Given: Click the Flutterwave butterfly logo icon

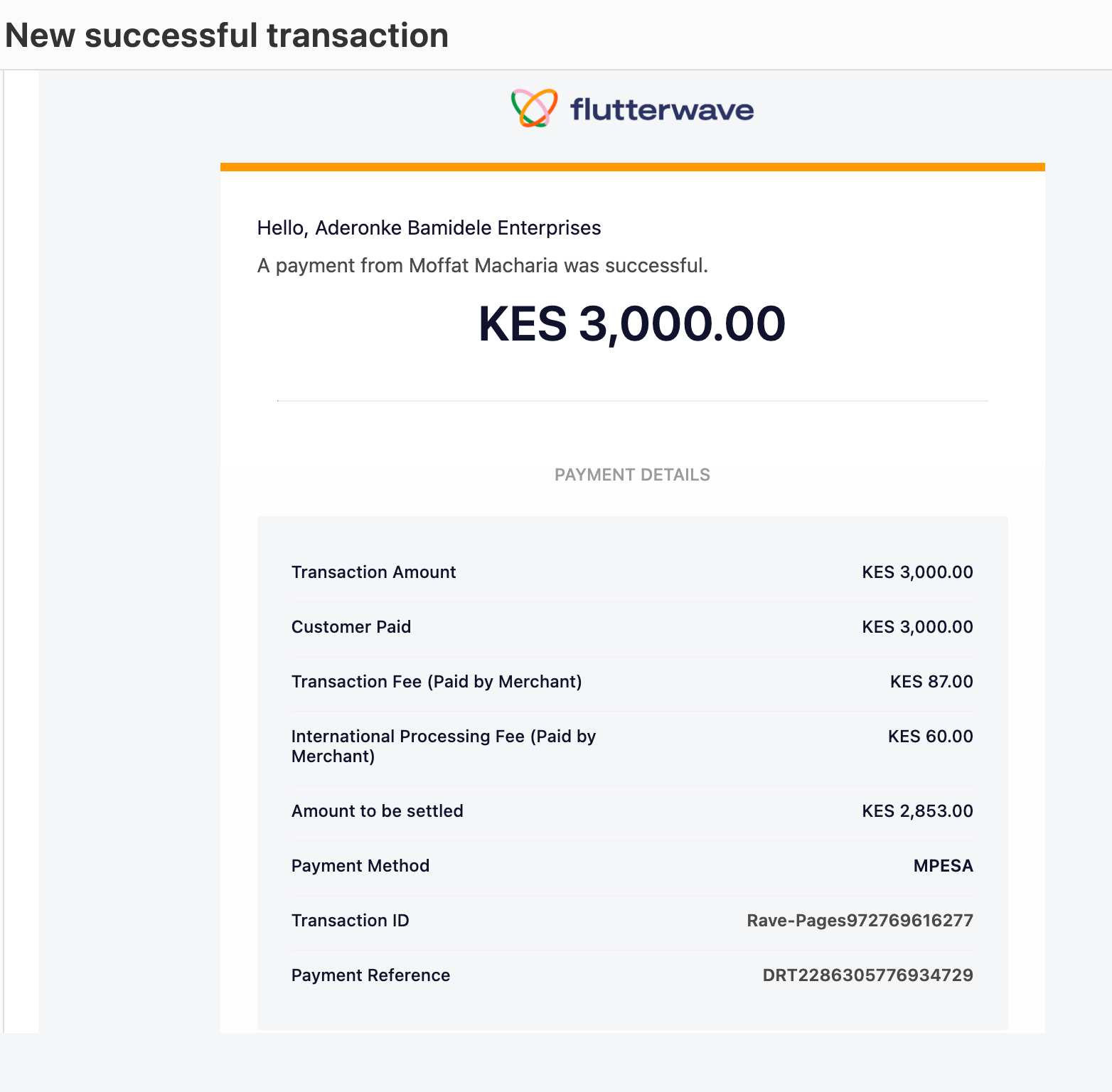Looking at the screenshot, I should point(534,108).
